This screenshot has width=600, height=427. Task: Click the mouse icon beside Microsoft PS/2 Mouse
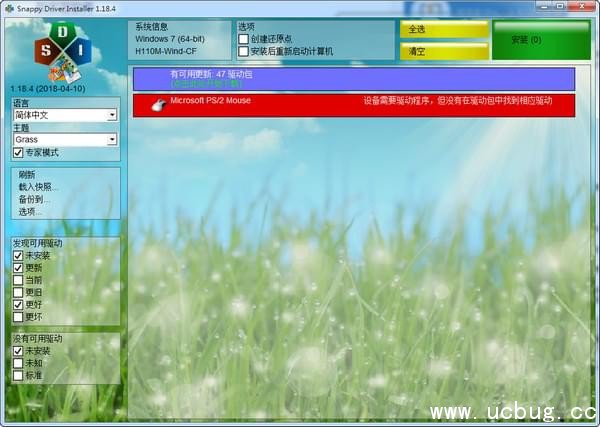coord(158,103)
